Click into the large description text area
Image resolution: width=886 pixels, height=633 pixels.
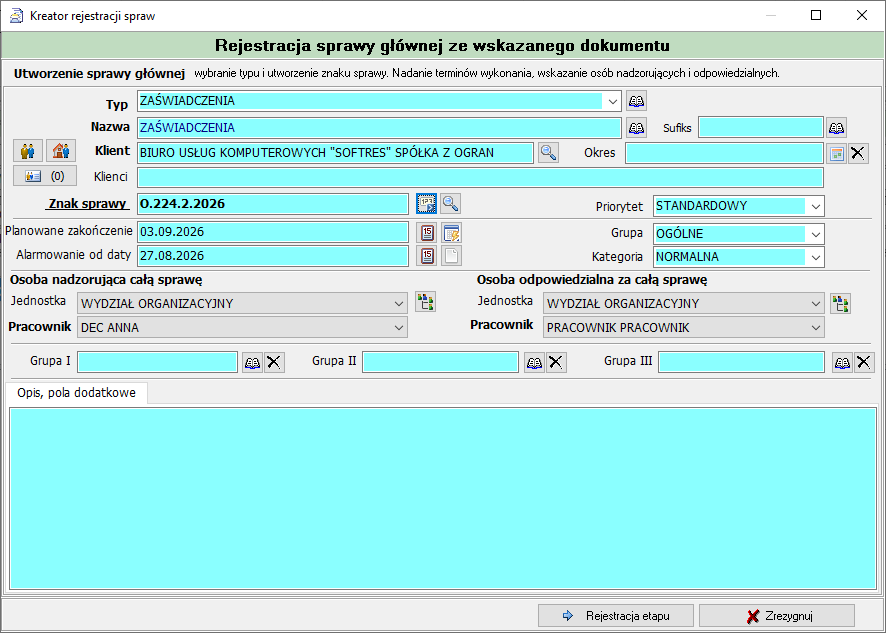443,498
